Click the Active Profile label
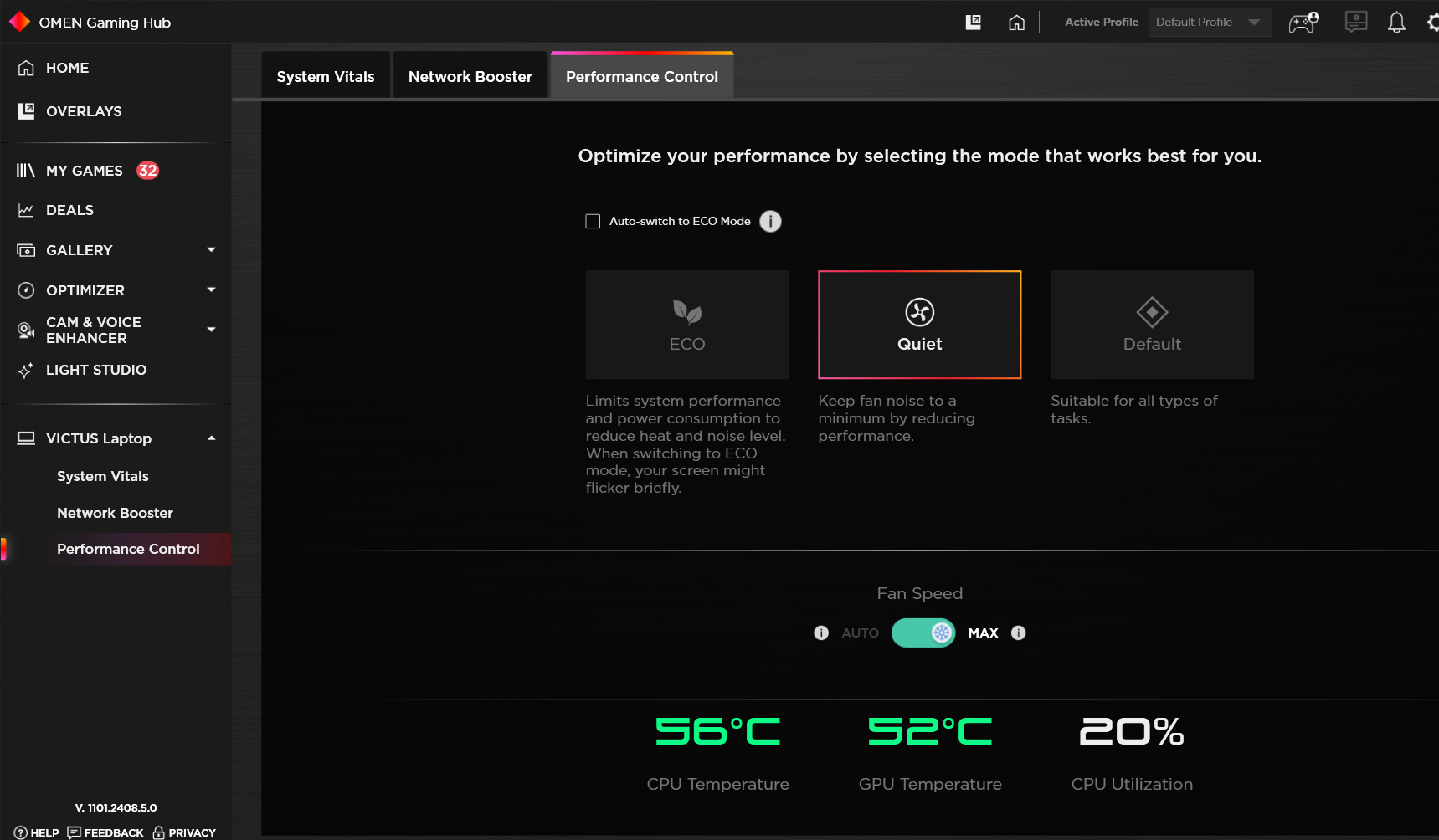Screen dimensions: 1439x840 (1102, 23)
